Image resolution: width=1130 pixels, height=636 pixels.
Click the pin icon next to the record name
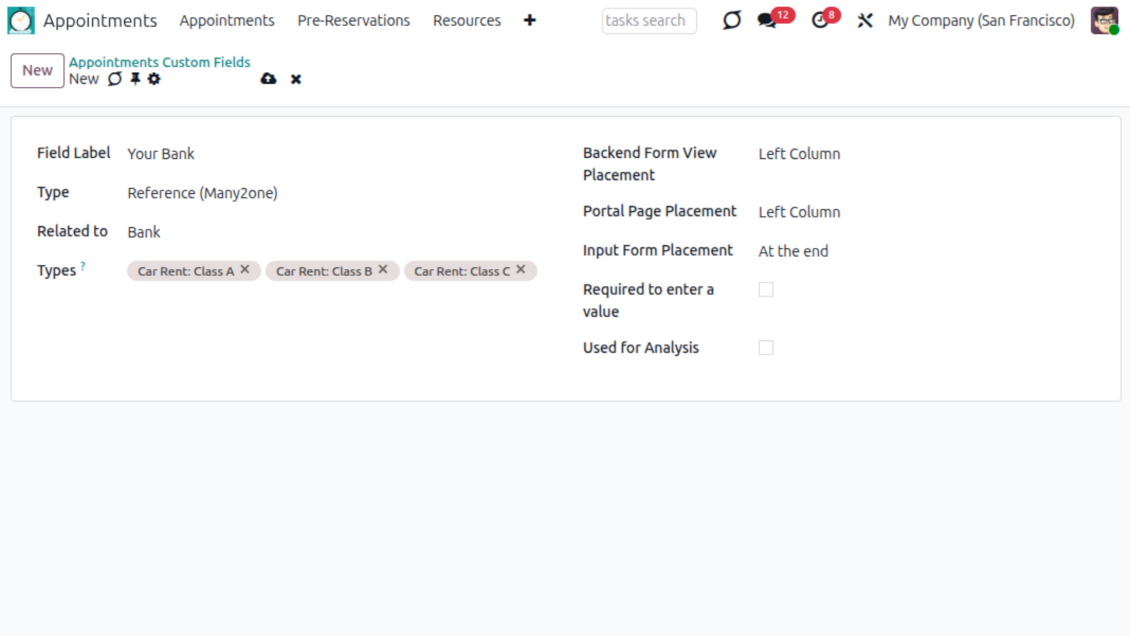click(135, 79)
